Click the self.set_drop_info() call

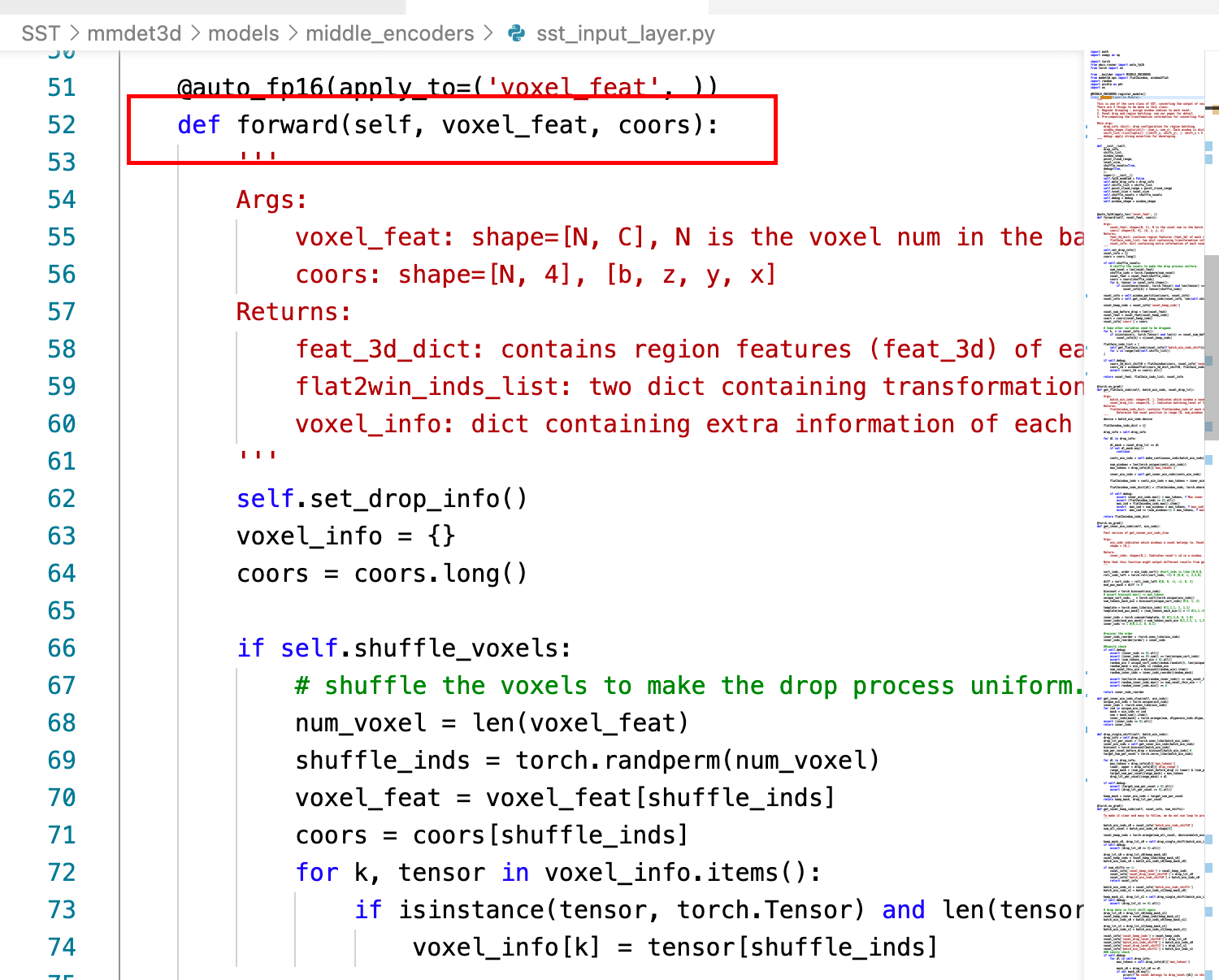pyautogui.click(x=382, y=498)
